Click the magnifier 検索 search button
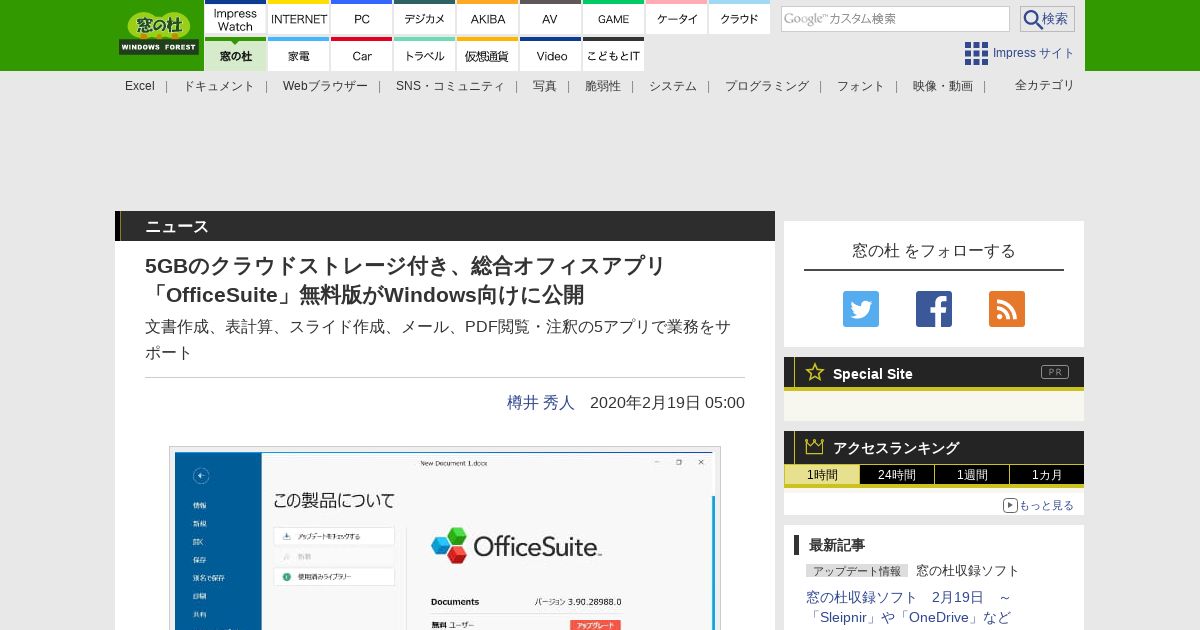Screen dimensions: 1200x630 [x=1047, y=19]
